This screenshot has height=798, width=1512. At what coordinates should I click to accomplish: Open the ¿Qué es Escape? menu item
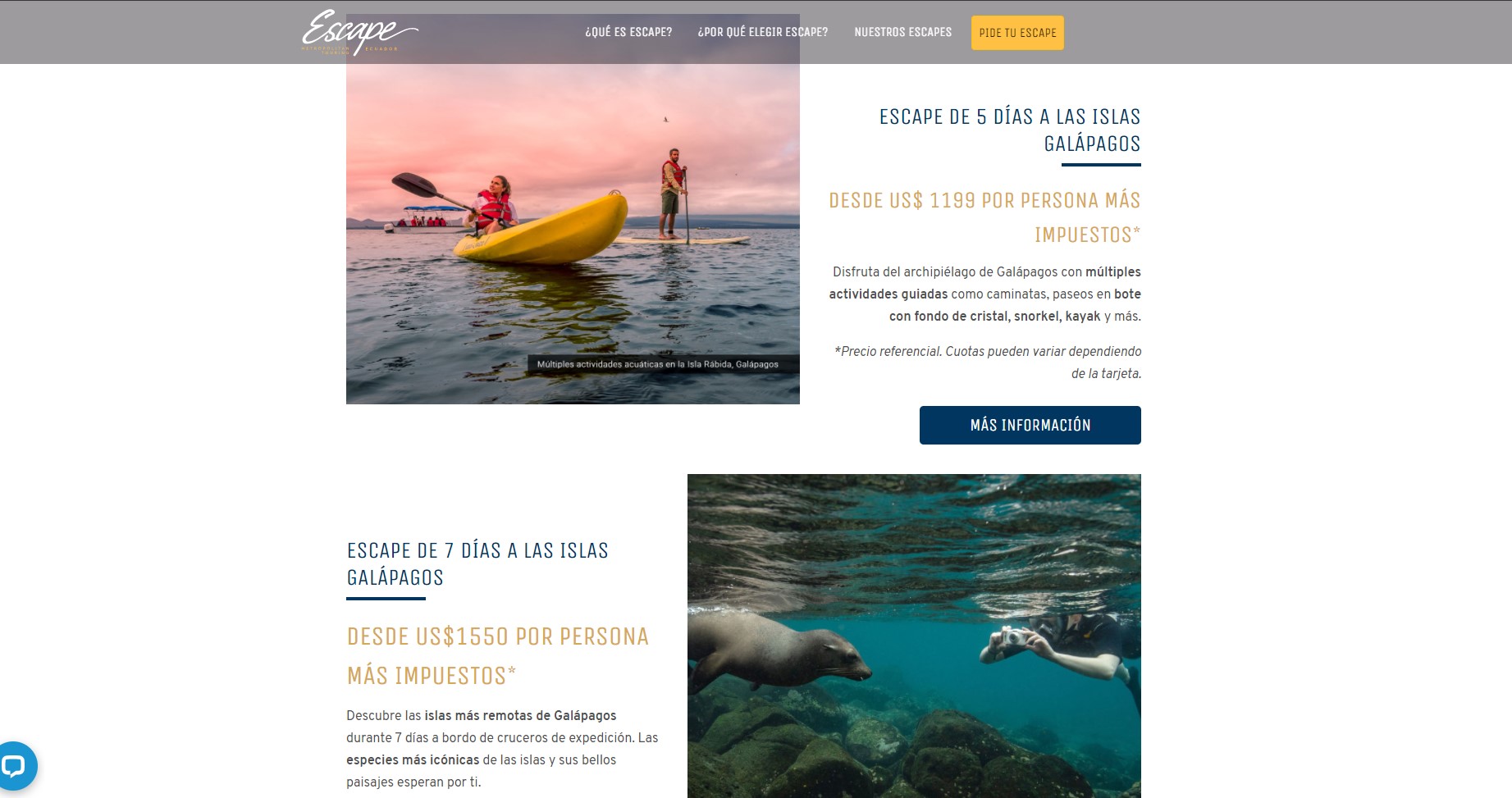coord(628,32)
